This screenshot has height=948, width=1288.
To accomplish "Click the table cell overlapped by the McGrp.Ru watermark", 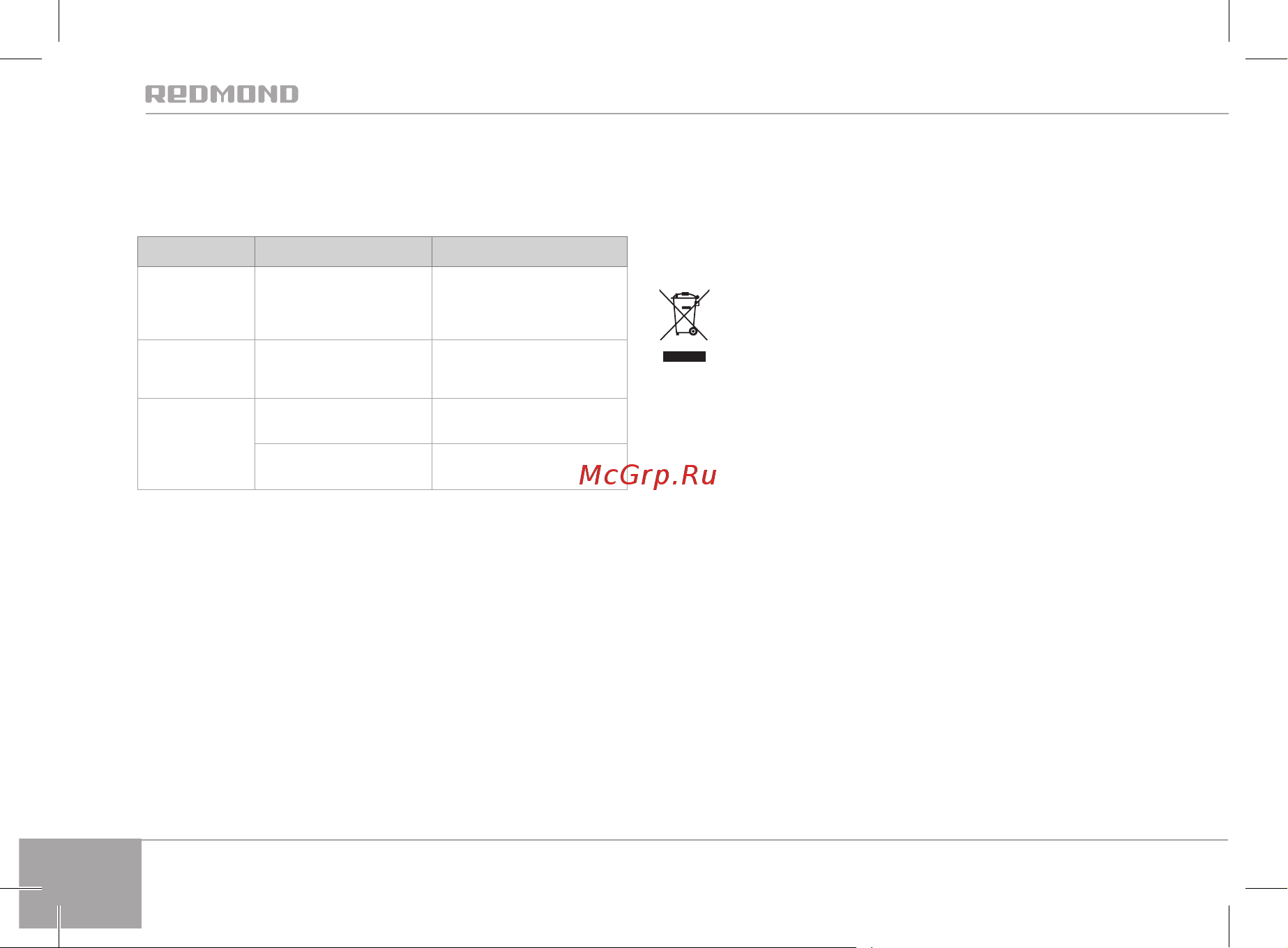I will 529,466.
